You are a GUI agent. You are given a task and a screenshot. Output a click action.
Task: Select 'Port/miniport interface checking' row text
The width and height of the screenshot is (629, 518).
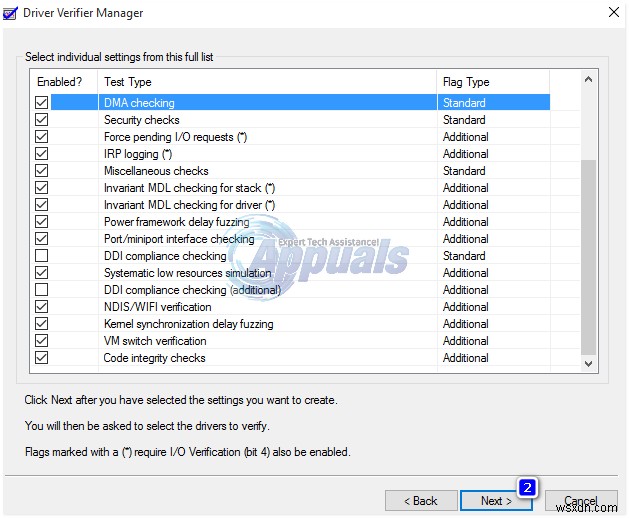tap(179, 239)
